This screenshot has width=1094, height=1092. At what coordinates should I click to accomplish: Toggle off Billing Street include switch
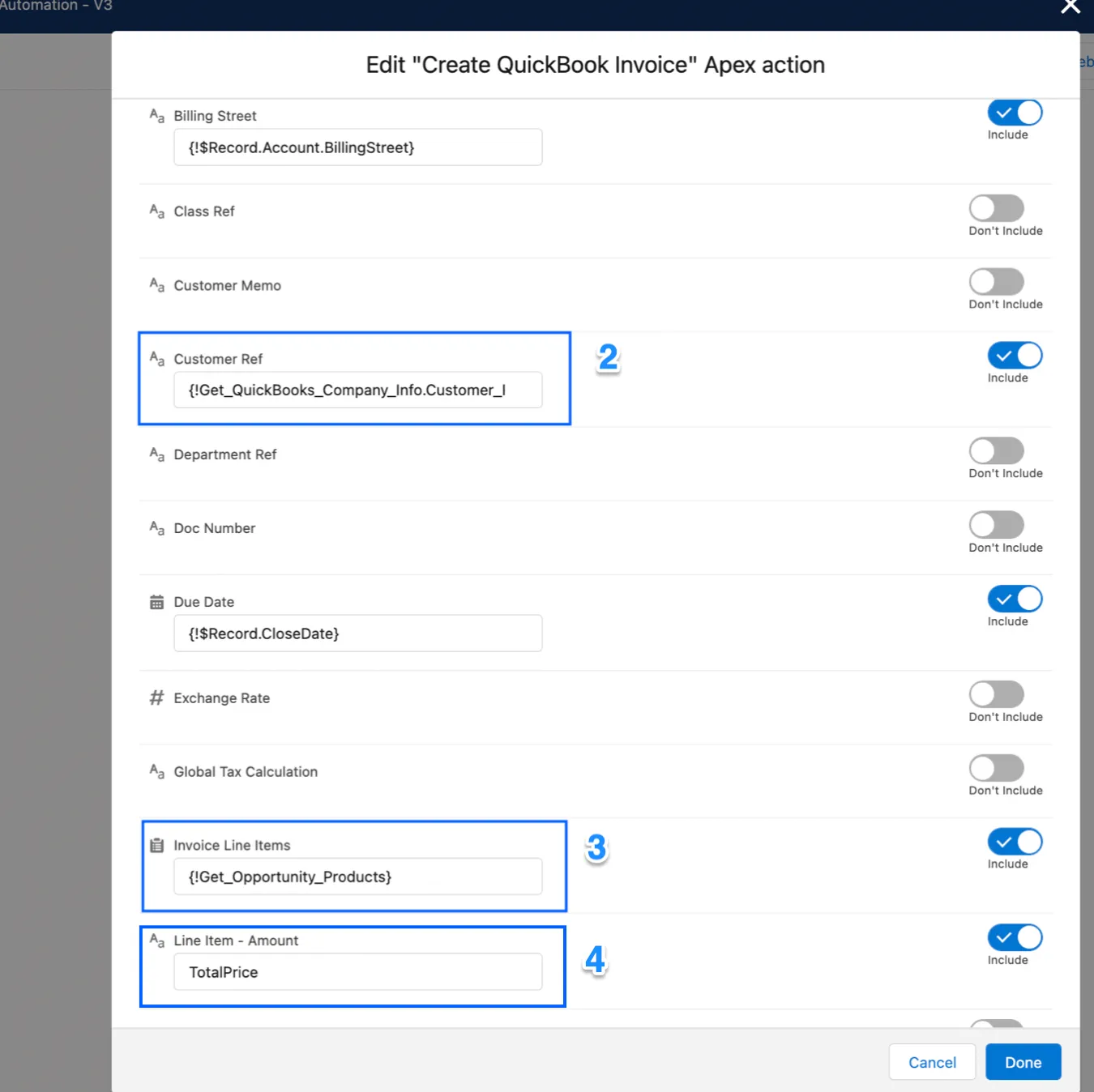click(x=1015, y=113)
